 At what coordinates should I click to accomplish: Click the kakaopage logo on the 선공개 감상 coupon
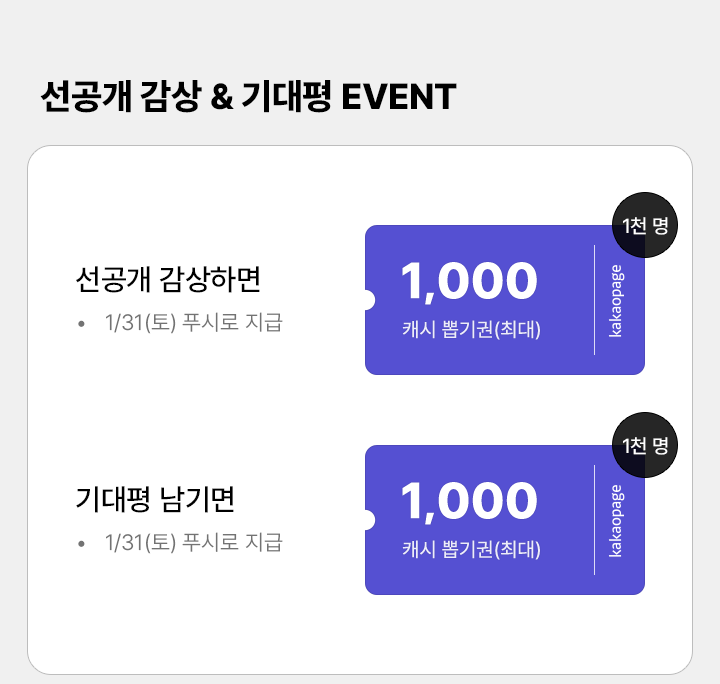[616, 300]
